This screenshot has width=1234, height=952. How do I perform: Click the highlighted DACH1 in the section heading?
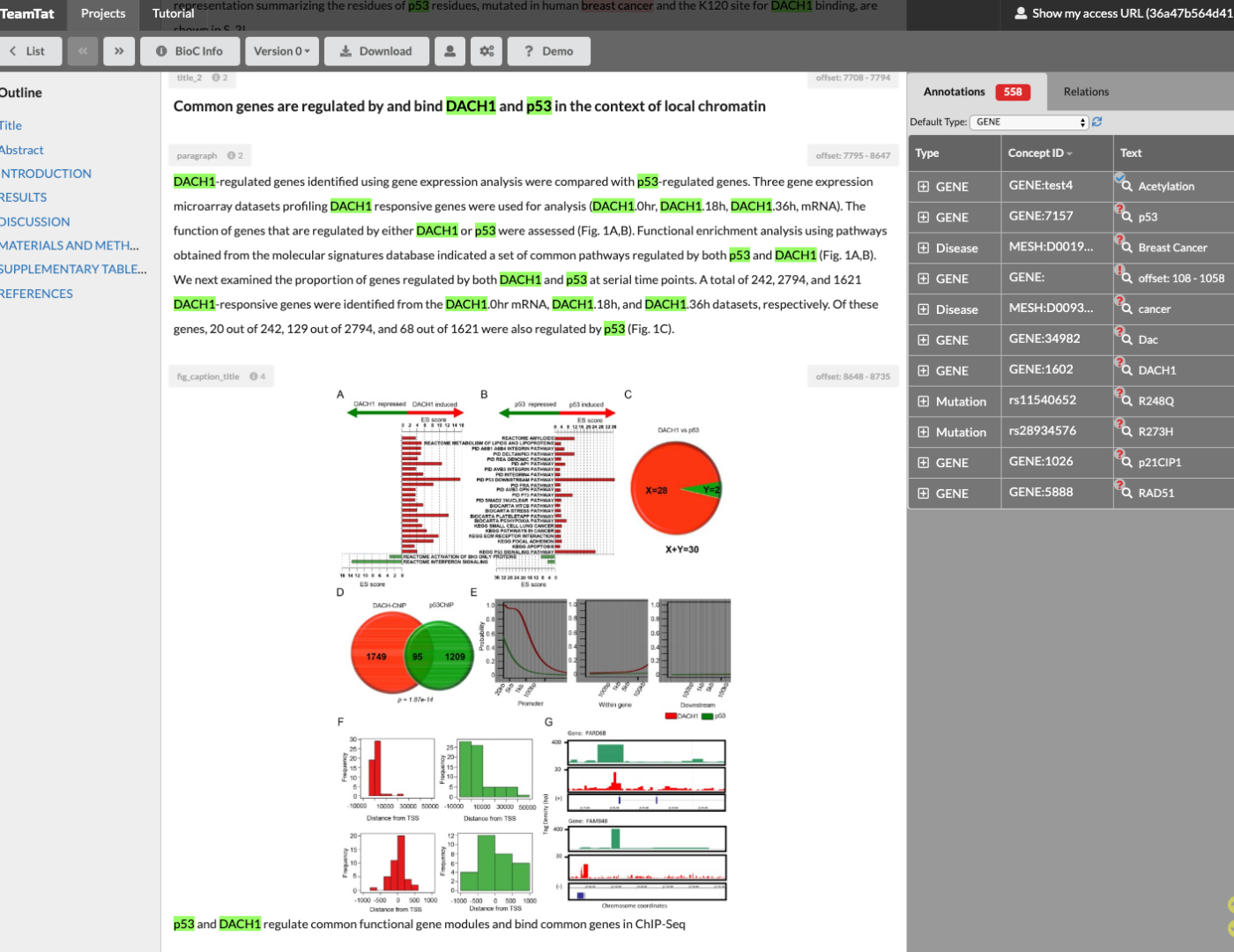click(471, 106)
